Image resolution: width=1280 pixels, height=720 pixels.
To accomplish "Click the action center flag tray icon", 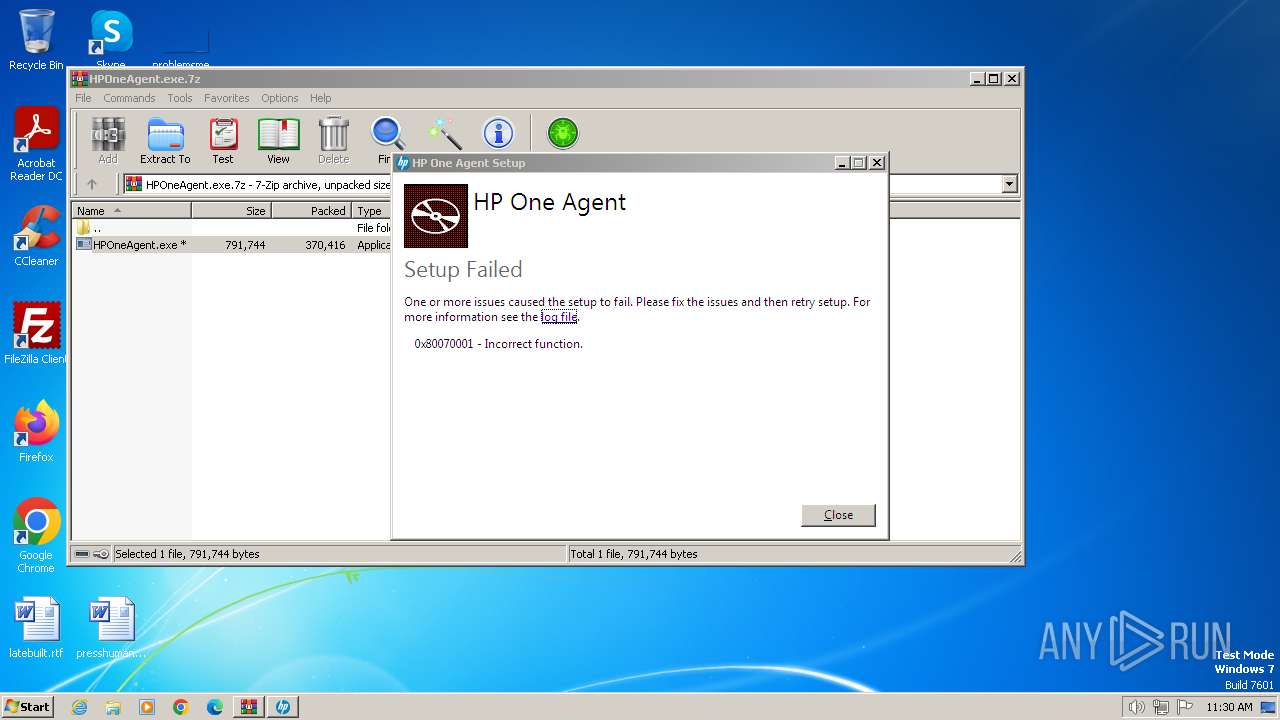I will (x=1185, y=707).
